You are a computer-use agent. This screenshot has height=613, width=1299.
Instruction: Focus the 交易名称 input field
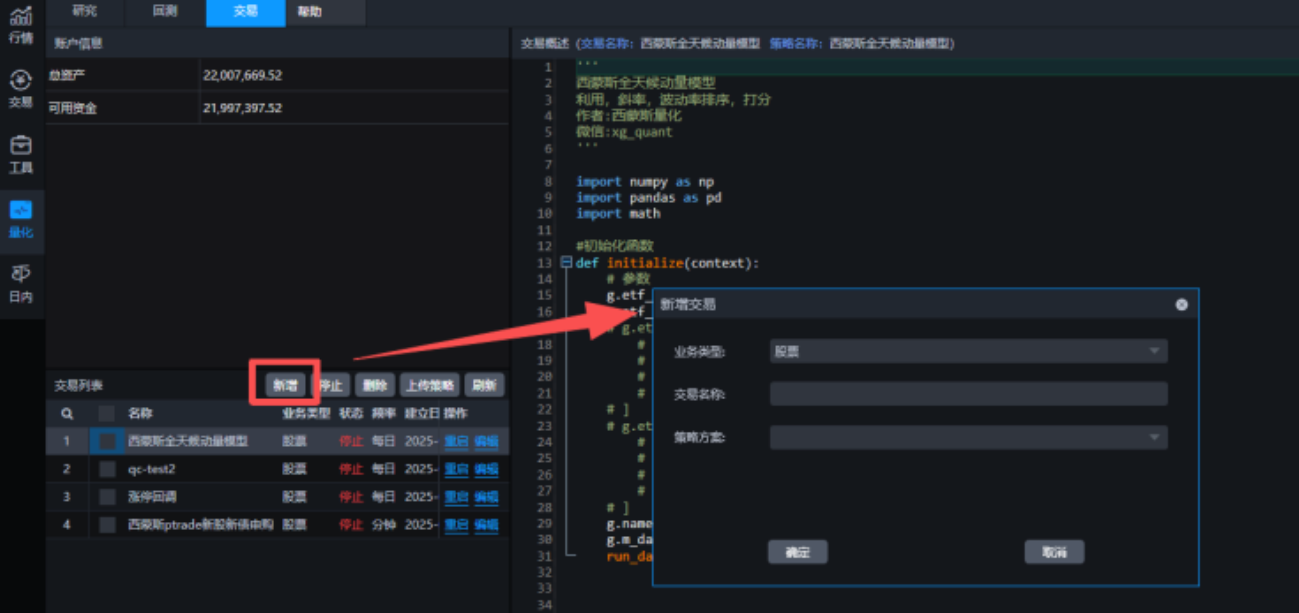968,394
